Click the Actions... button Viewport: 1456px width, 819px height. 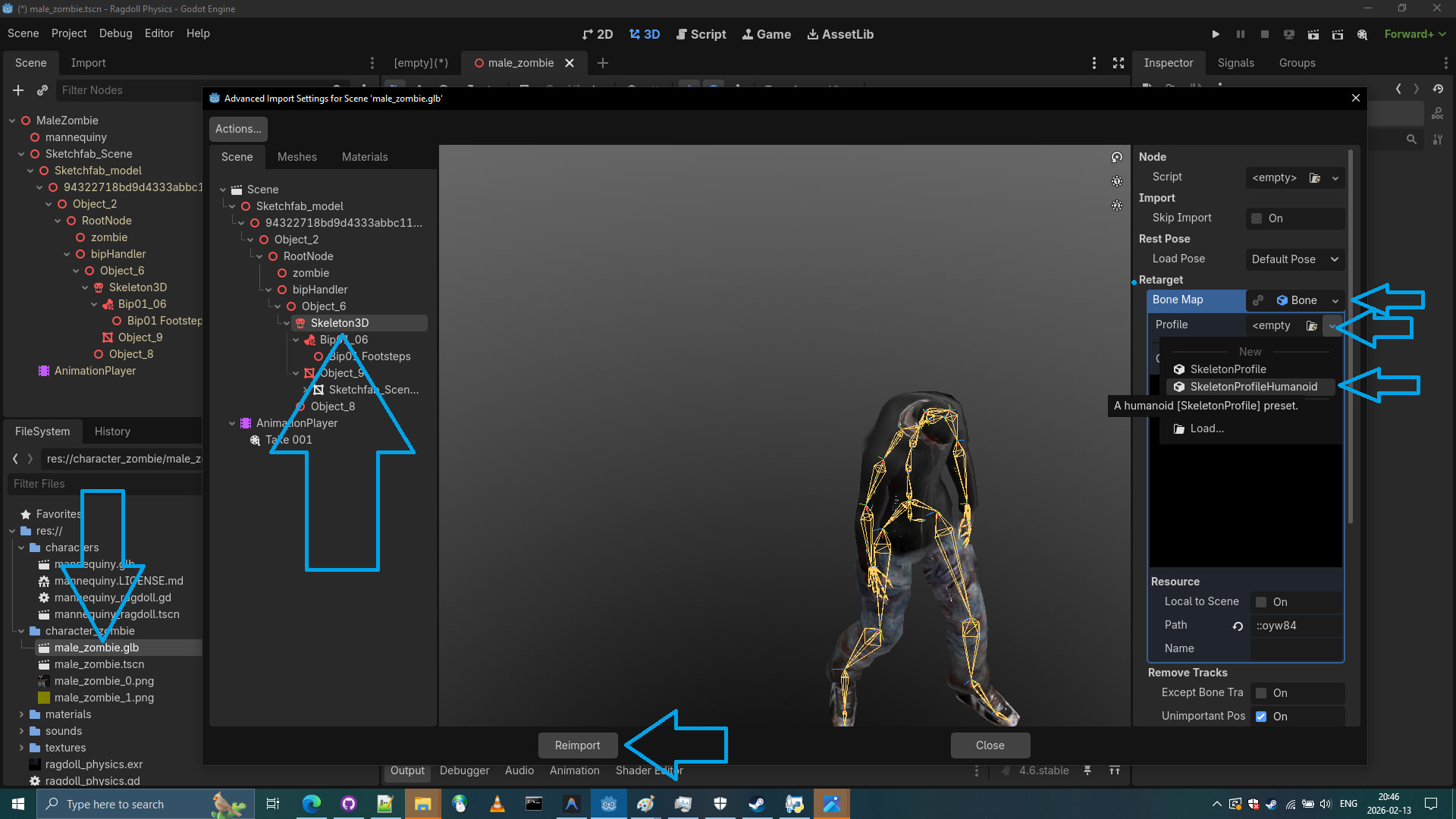(x=238, y=129)
